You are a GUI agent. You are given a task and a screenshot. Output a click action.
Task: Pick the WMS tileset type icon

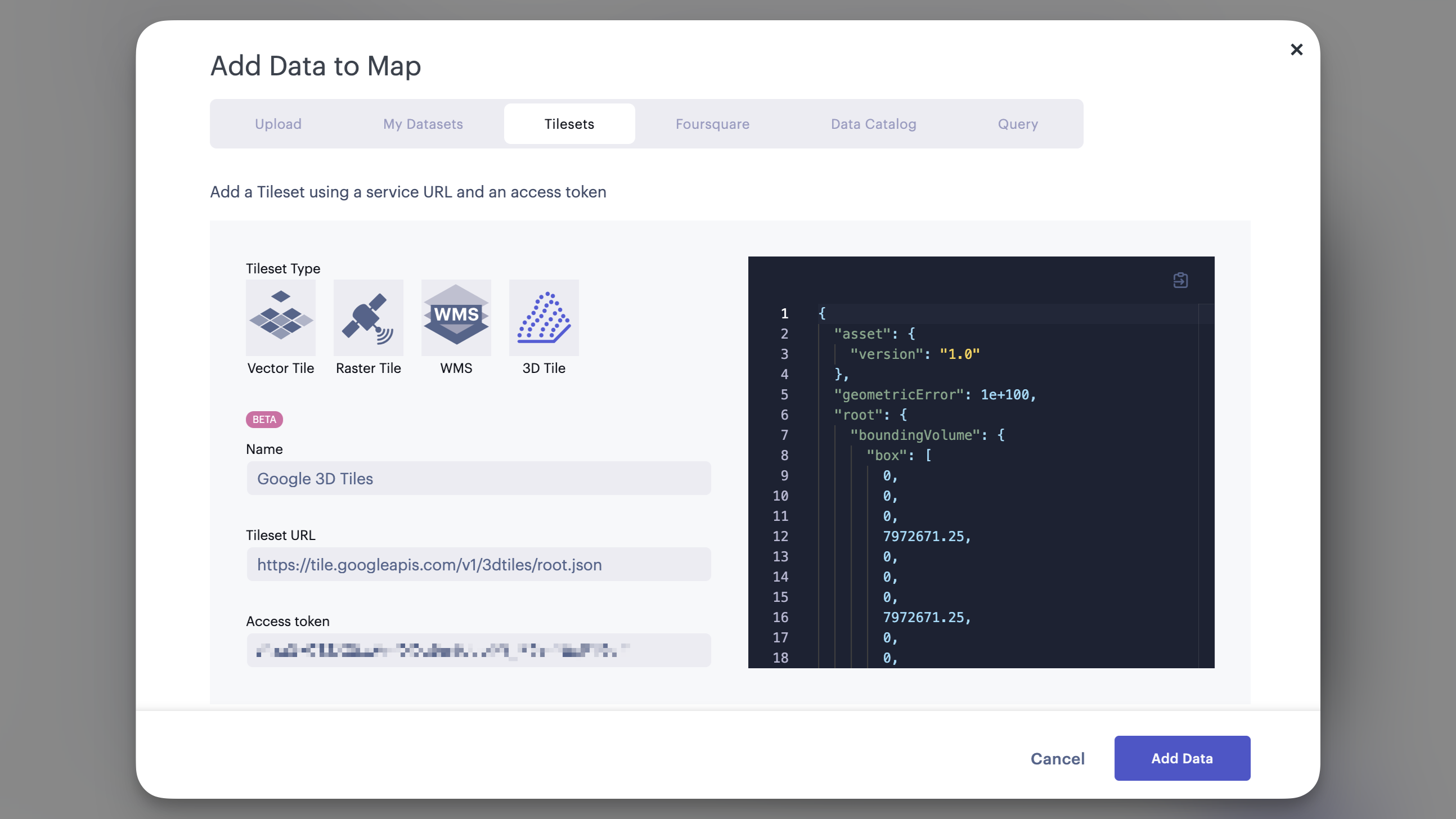[x=456, y=317]
